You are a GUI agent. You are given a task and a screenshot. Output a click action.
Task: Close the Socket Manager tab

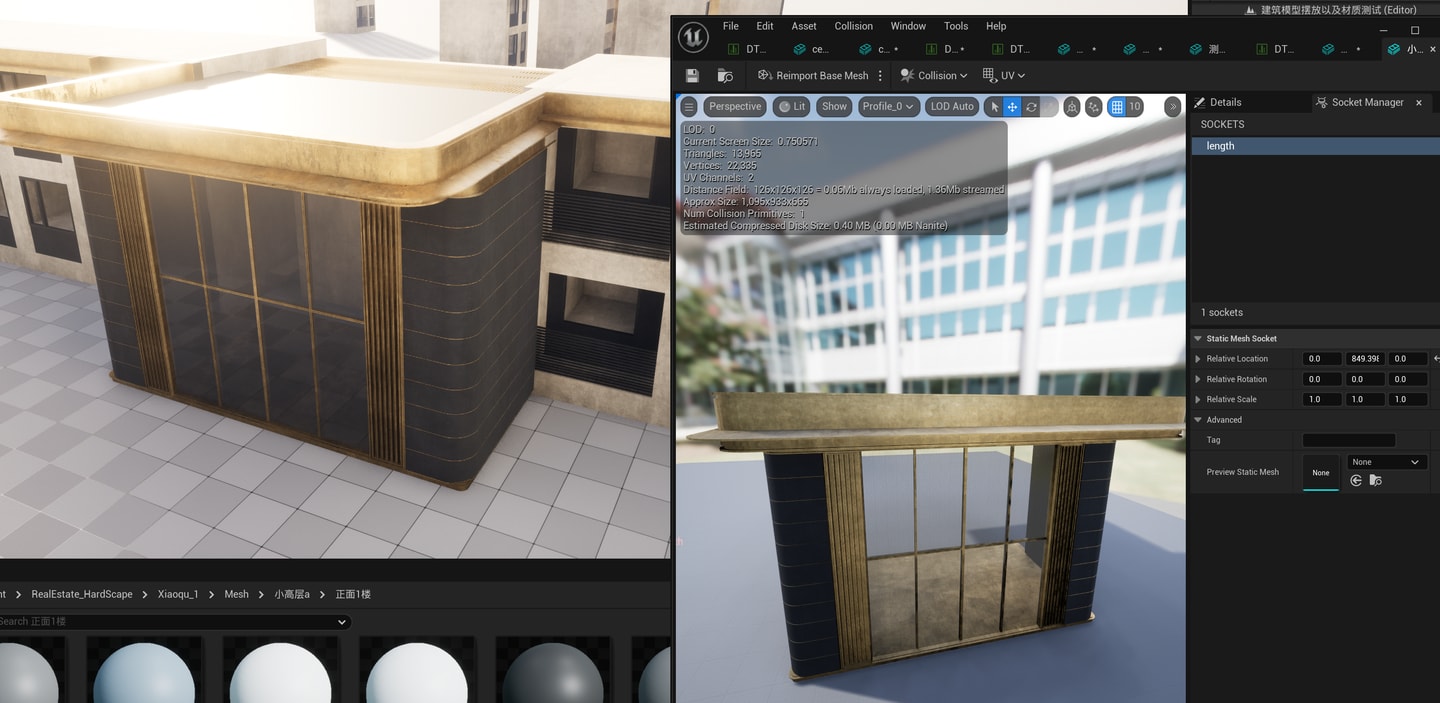tap(1419, 102)
